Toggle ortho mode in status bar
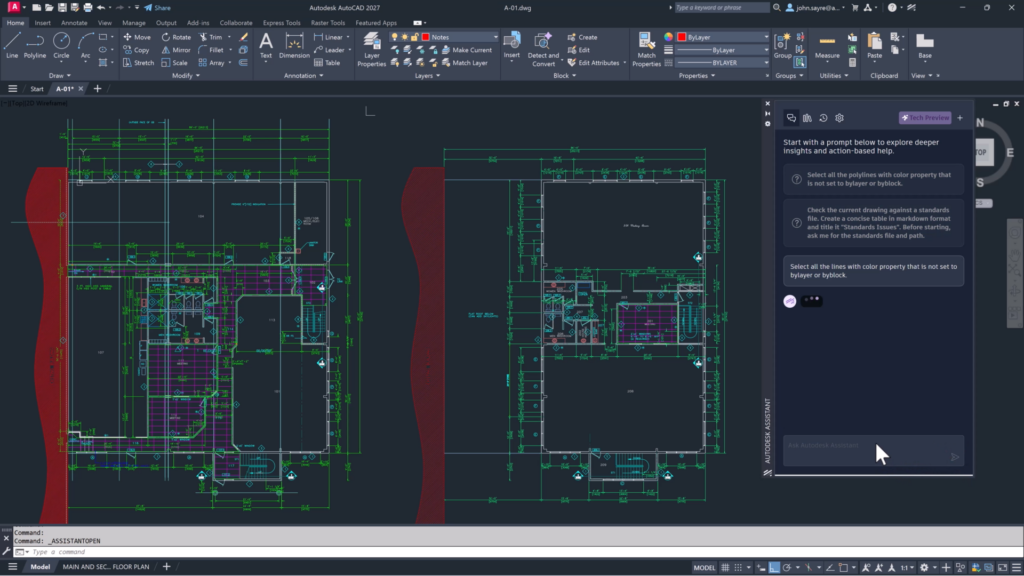Screen dimensions: 1024x576 tap(774, 568)
